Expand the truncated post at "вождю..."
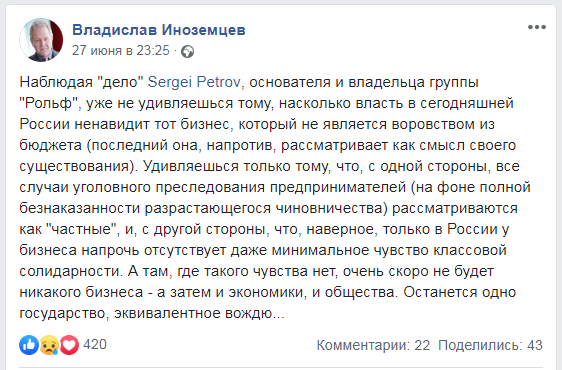Image resolution: width=562 pixels, height=370 pixels. tap(254, 313)
